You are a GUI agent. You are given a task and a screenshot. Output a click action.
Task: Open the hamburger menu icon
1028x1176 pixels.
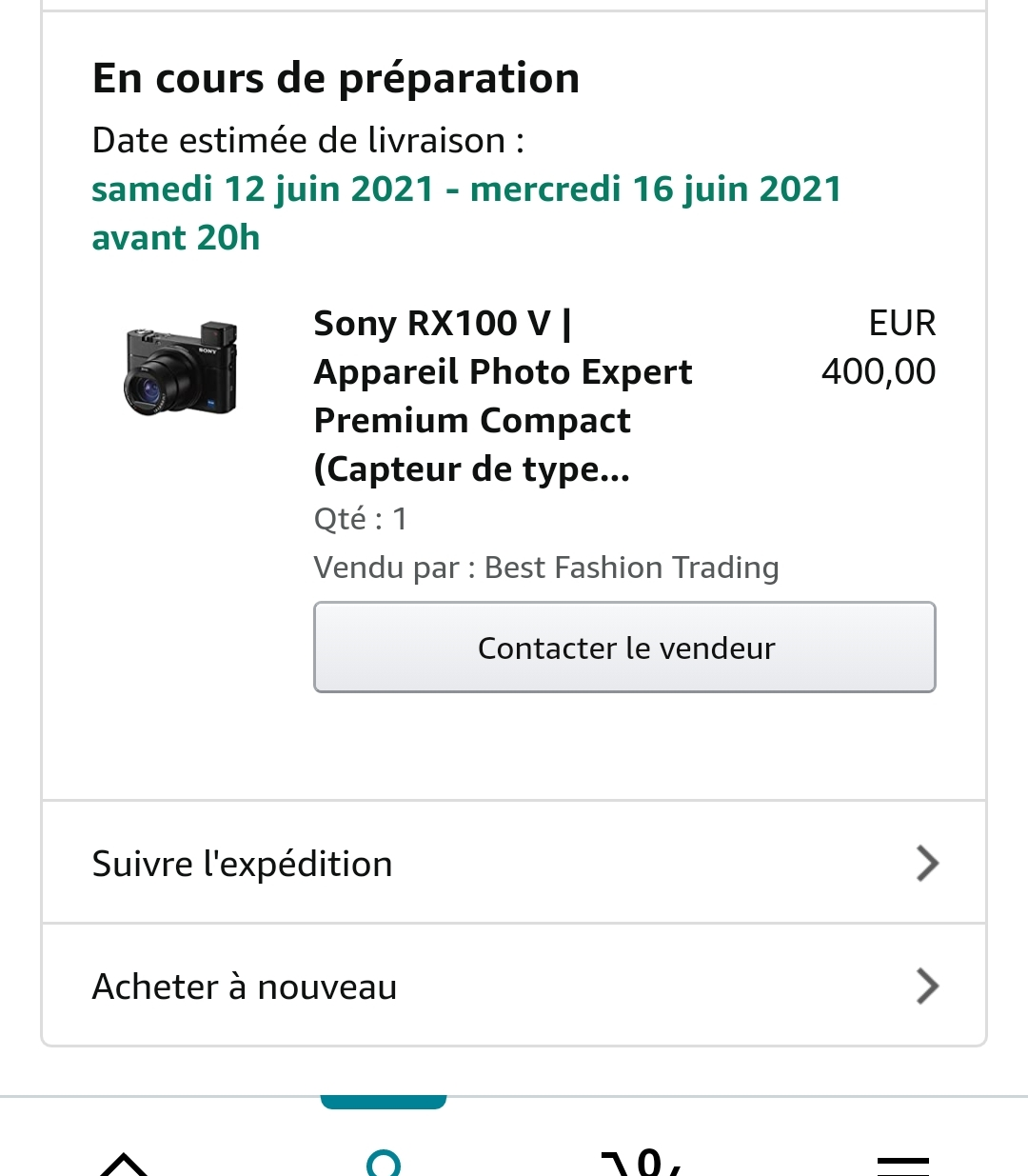click(x=901, y=1162)
